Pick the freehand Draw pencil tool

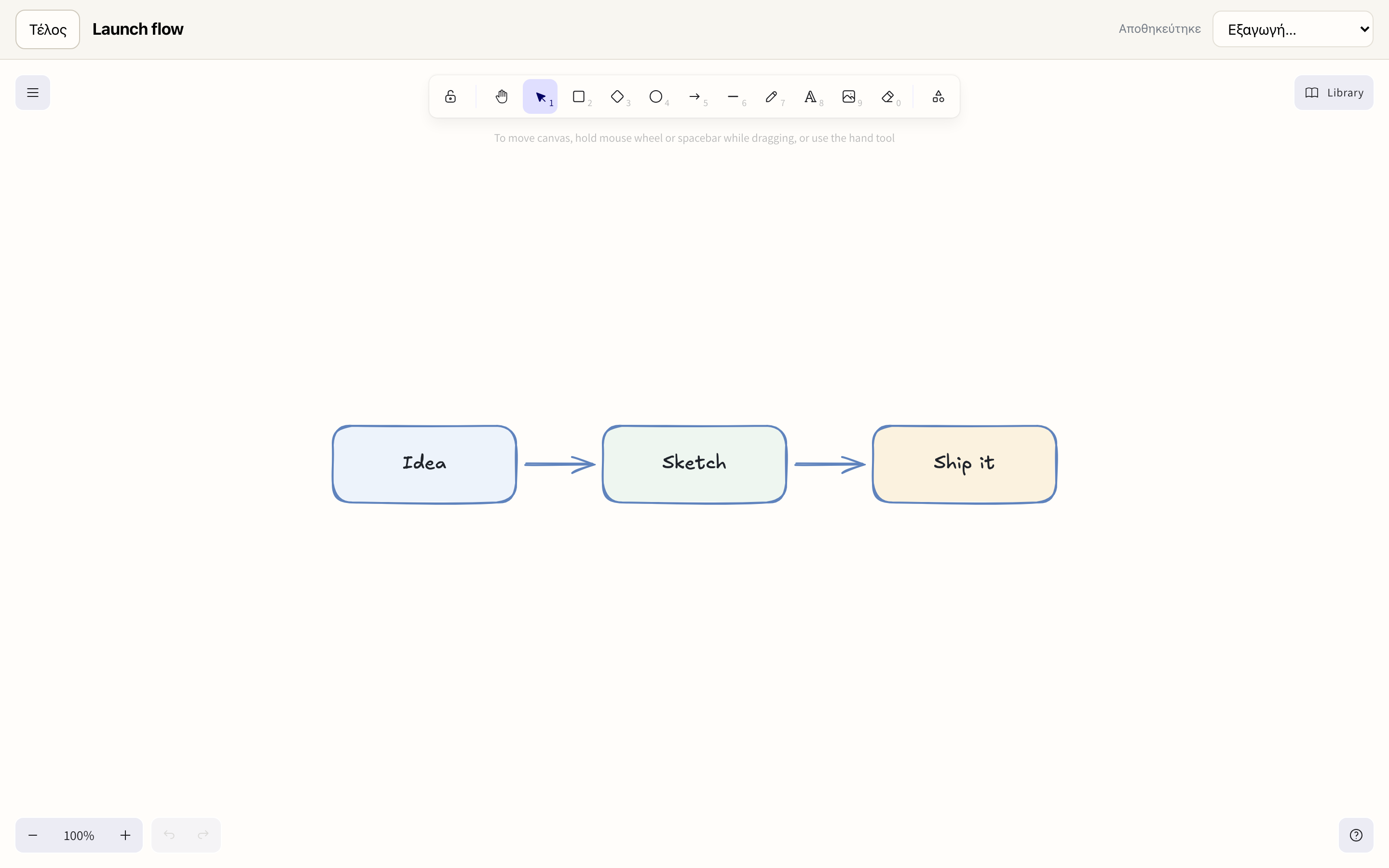[771, 96]
